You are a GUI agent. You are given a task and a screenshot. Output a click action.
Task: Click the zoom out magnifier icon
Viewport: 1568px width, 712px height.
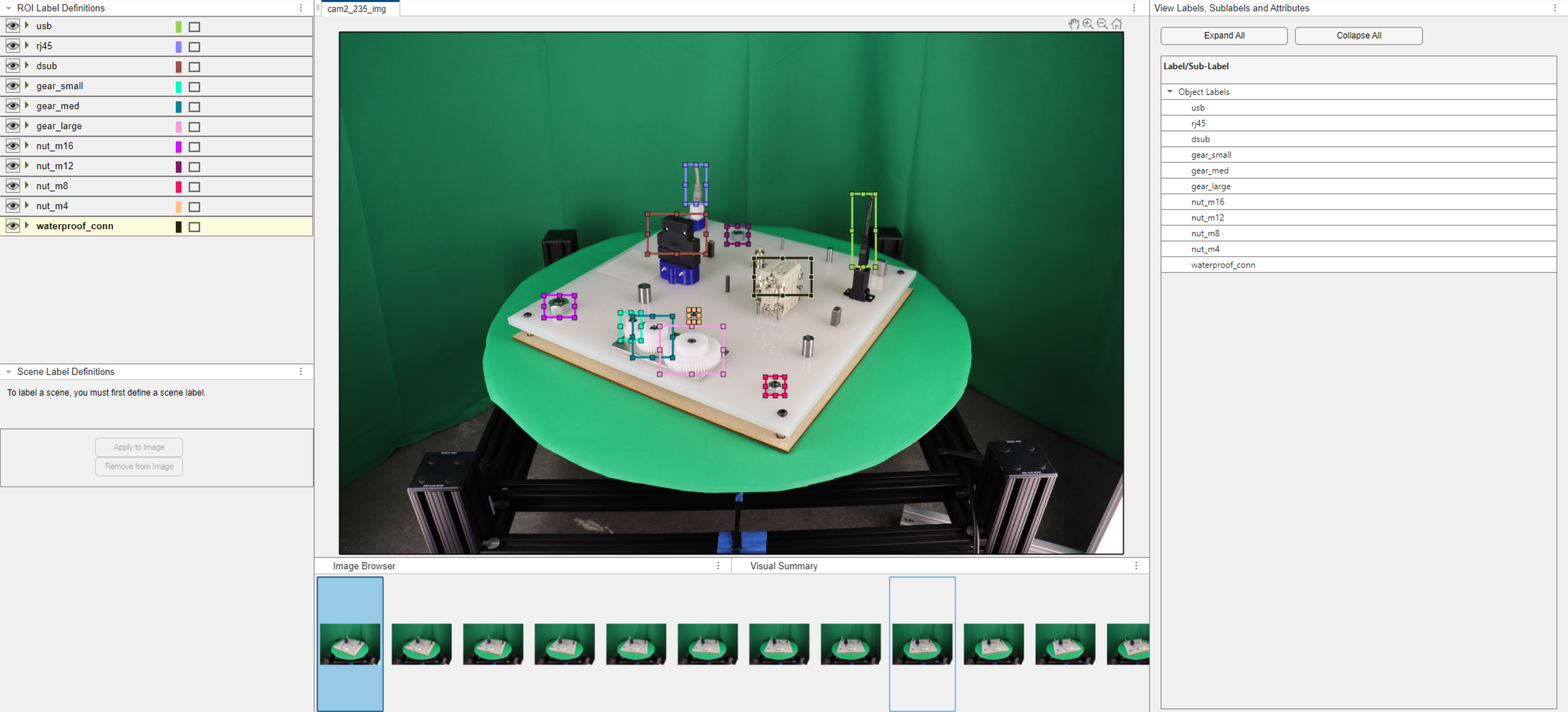(x=1102, y=24)
